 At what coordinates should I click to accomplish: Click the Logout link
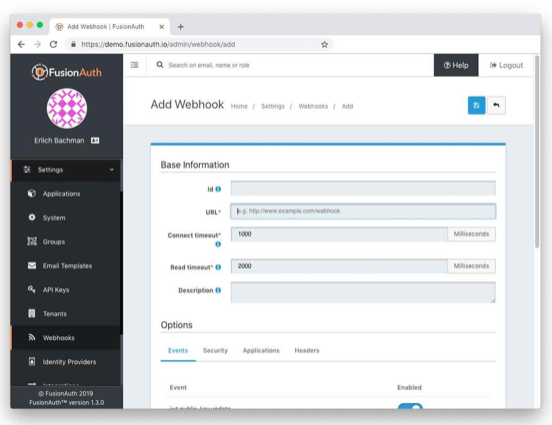pyautogui.click(x=506, y=65)
